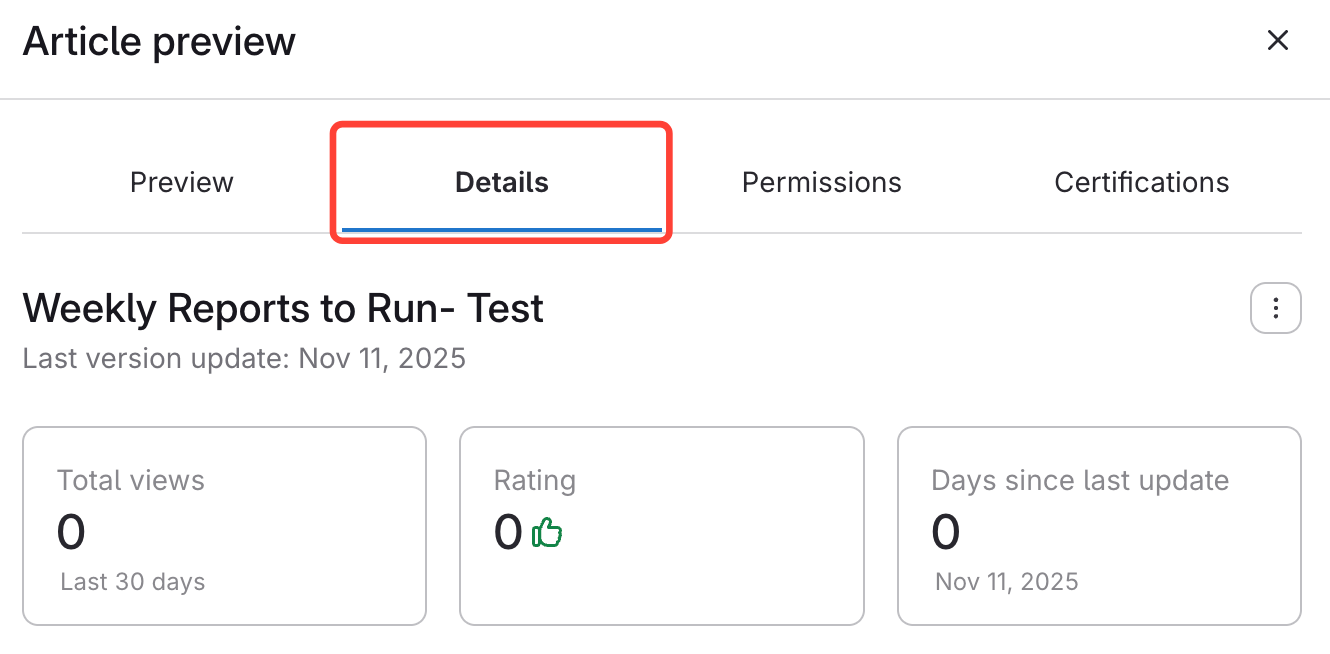
Task: Click the days since last update number
Action: pos(945,533)
